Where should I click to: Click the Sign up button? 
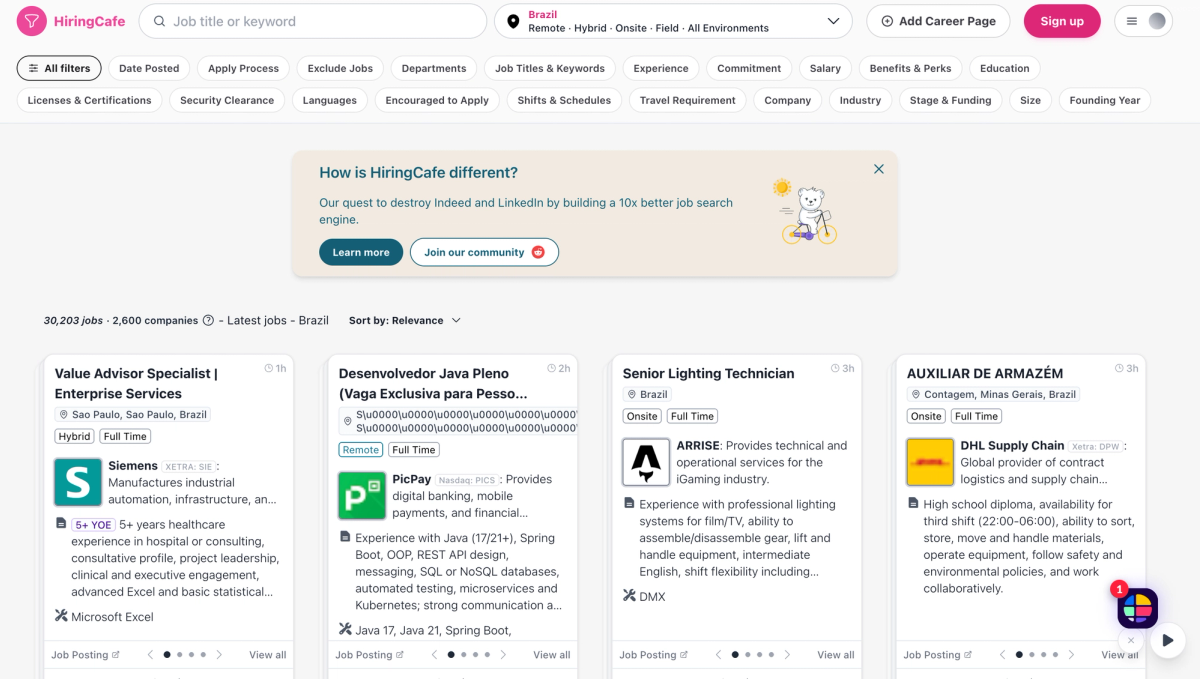[1062, 21]
